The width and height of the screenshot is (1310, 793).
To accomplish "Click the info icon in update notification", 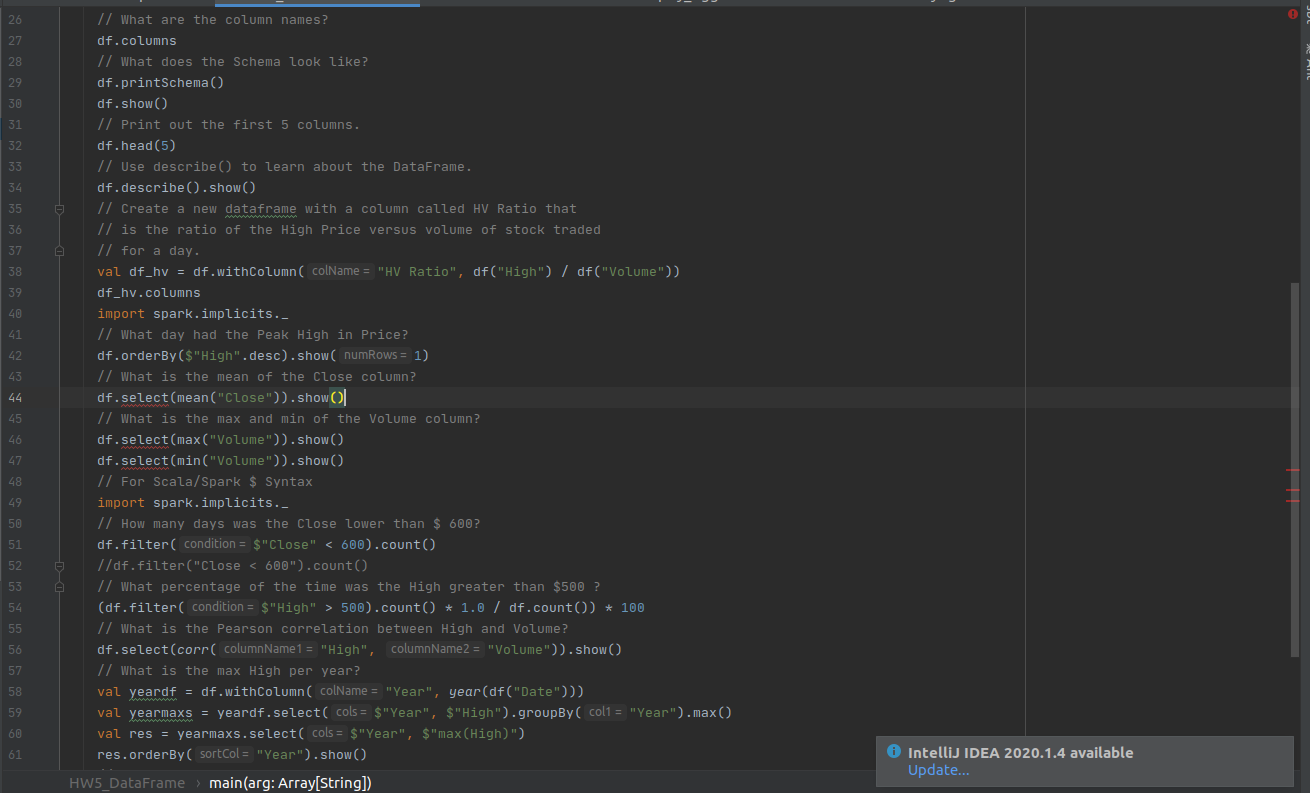I will [x=893, y=753].
